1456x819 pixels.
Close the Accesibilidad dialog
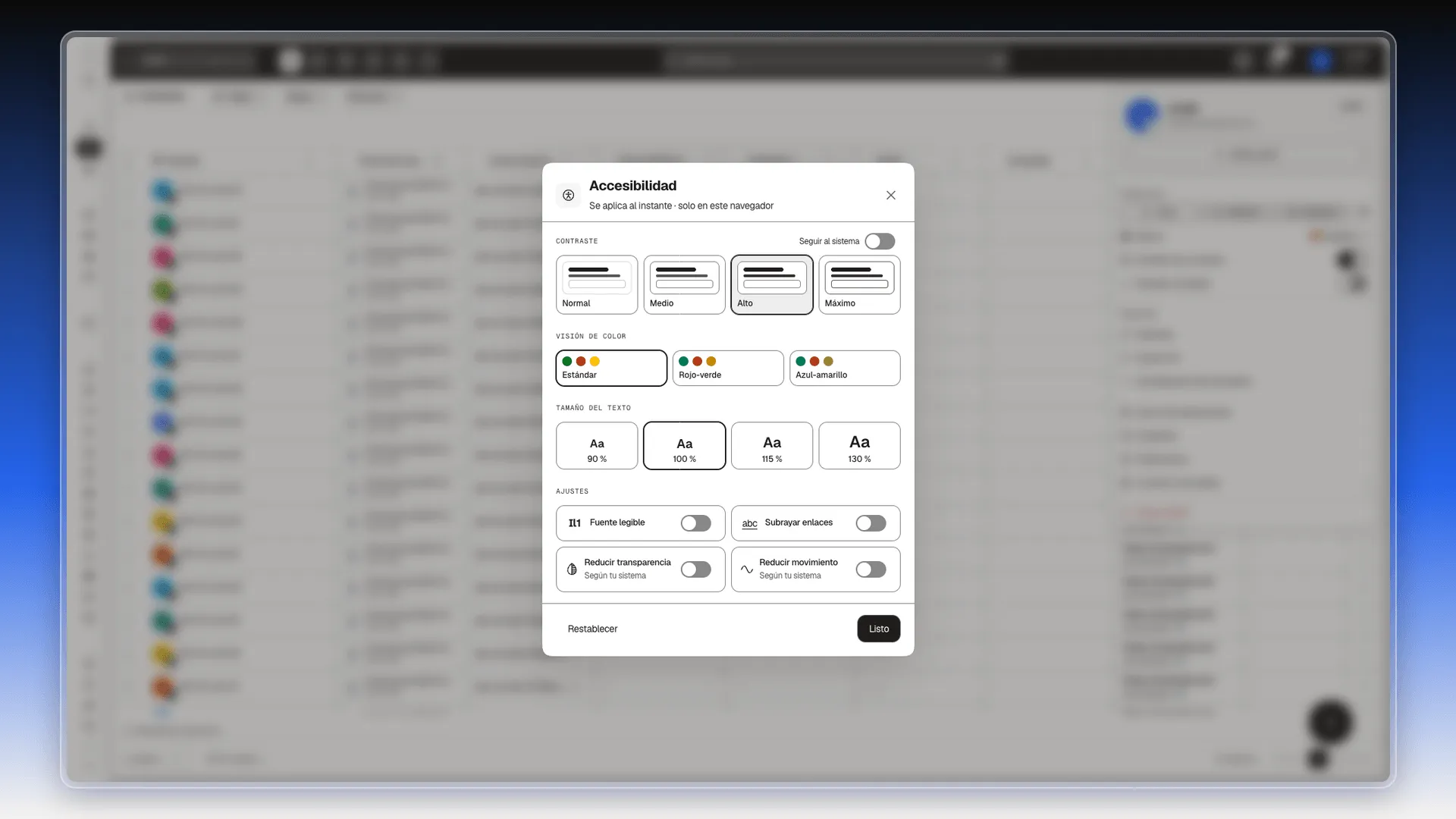pos(891,196)
